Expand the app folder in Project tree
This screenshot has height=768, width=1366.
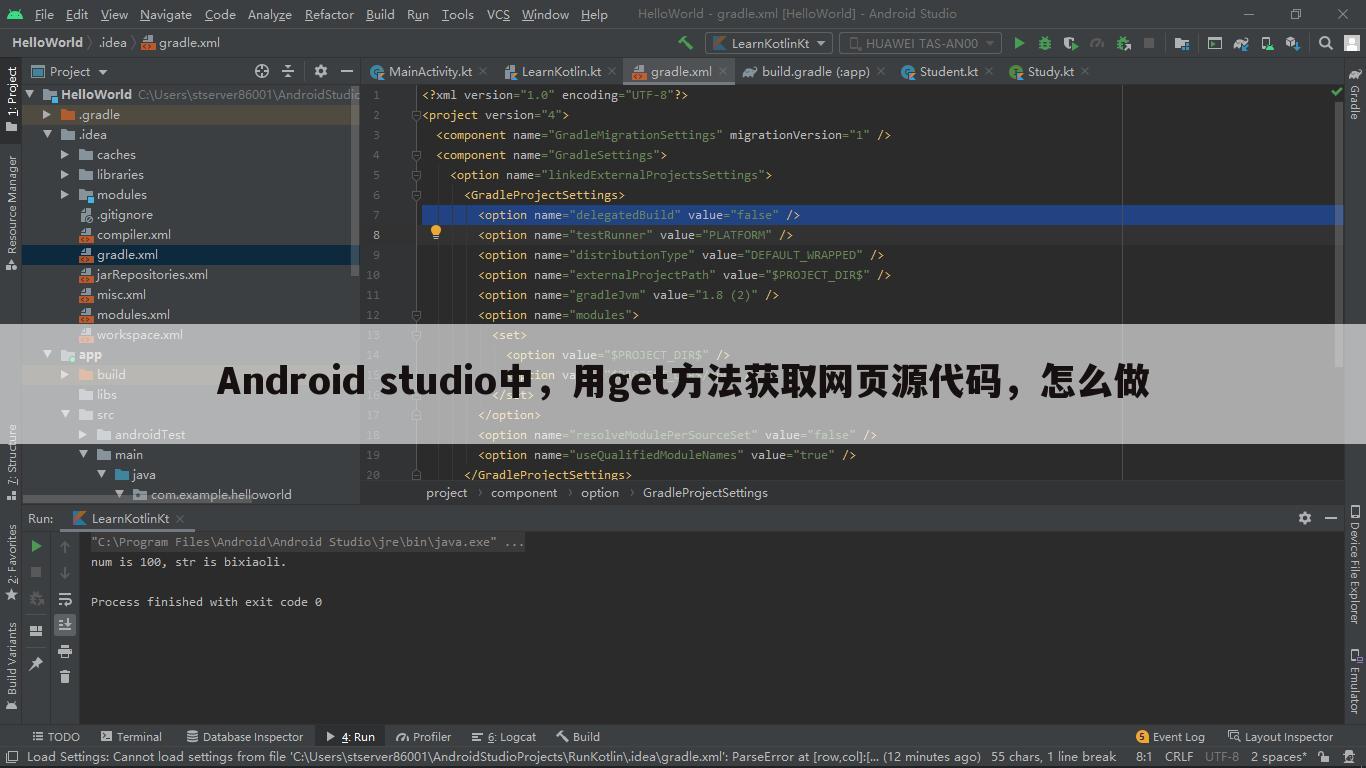48,354
